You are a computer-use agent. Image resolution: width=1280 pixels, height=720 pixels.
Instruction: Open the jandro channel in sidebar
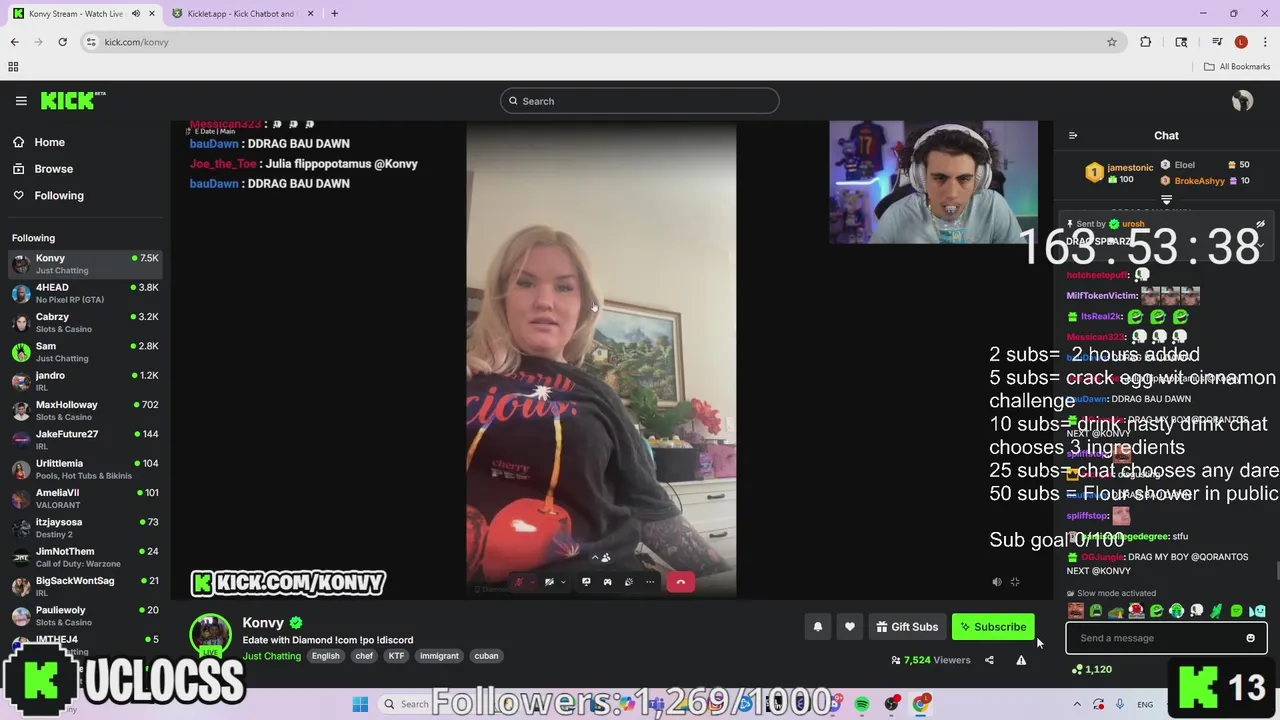pos(85,381)
